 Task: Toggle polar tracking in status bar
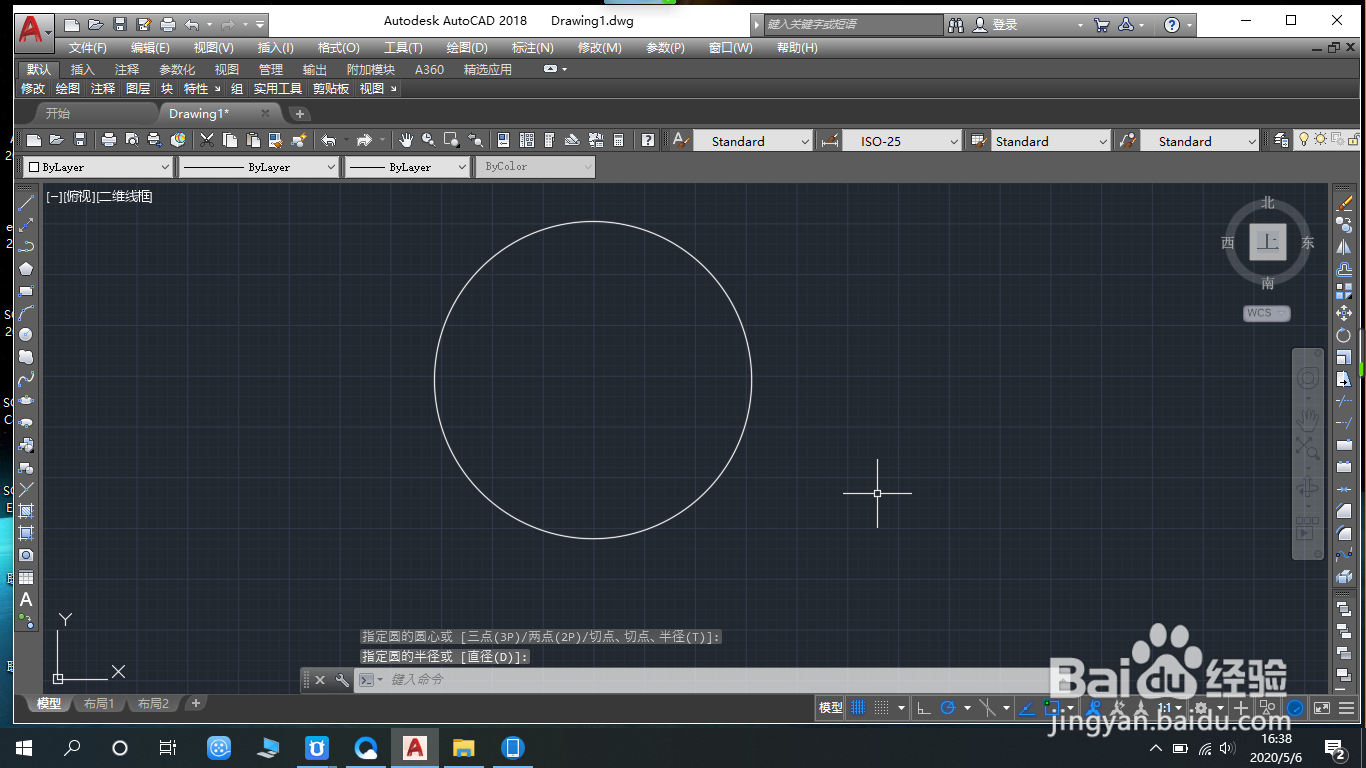coord(947,708)
